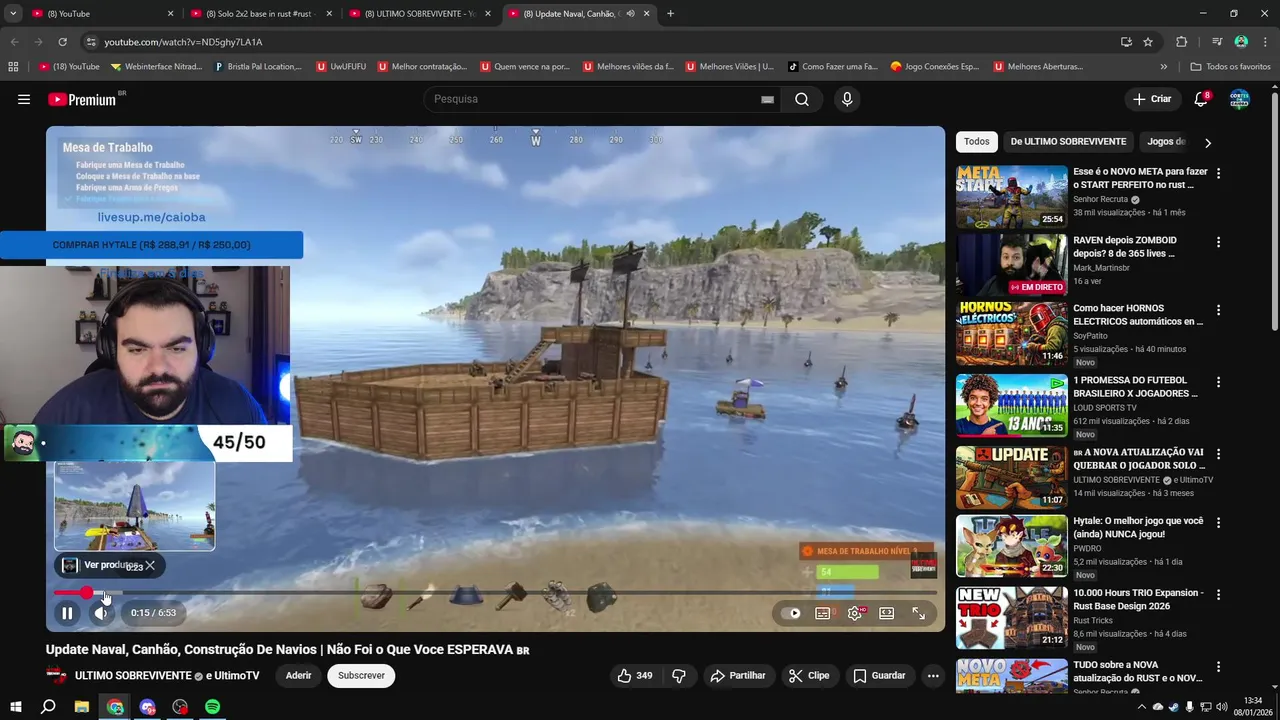This screenshot has height=720, width=1280.
Task: Switch to theater mode
Action: [887, 613]
